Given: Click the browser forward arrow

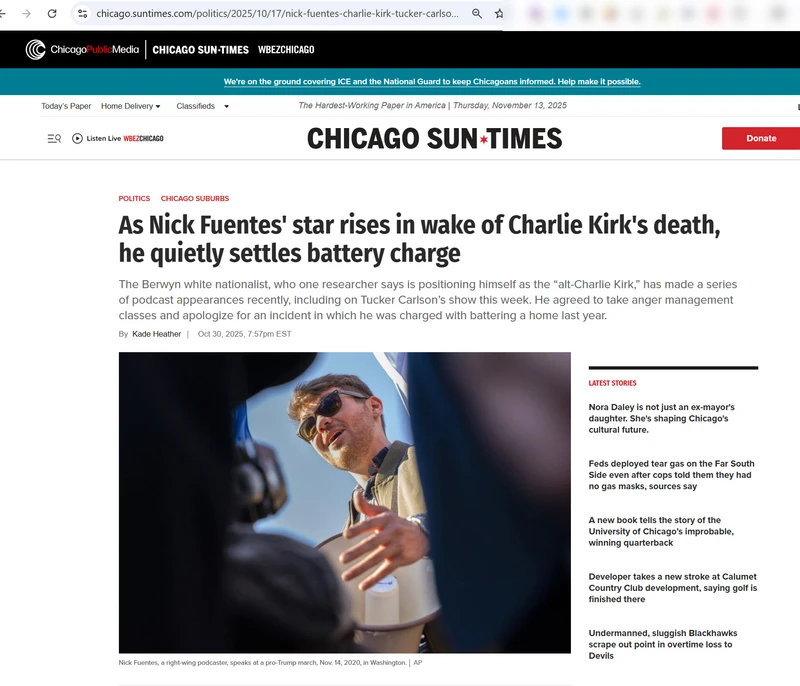Looking at the screenshot, I should [x=27, y=14].
